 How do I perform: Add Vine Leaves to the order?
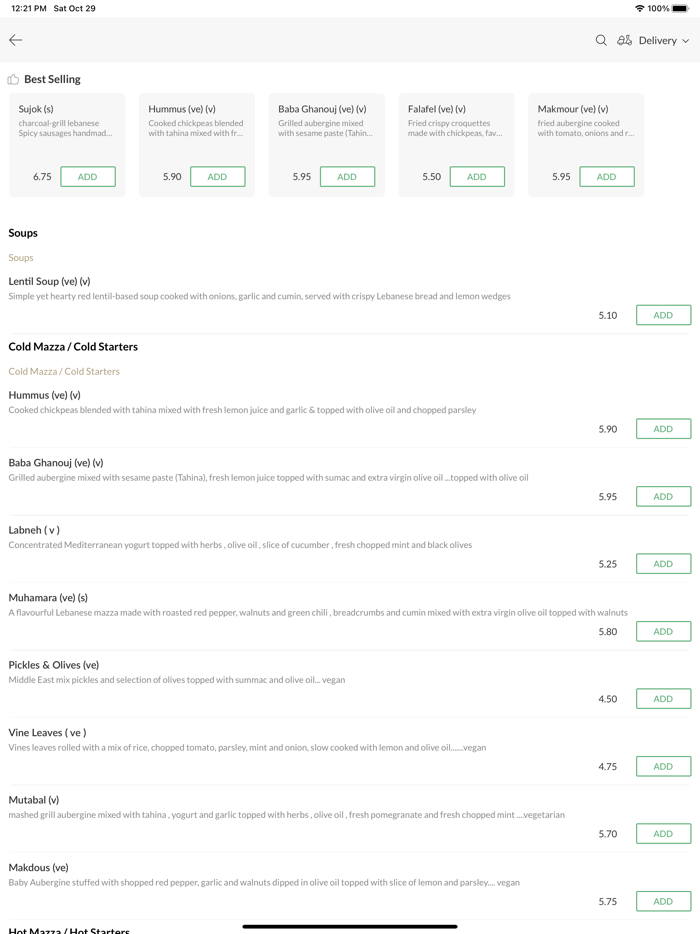point(663,767)
